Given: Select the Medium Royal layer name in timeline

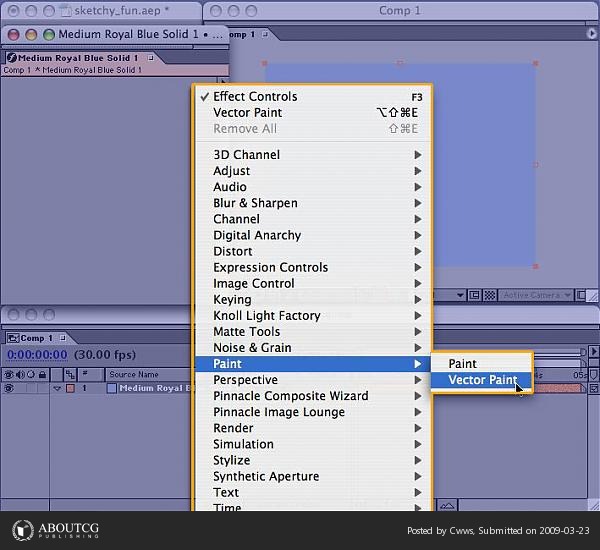Looking at the screenshot, I should [x=155, y=388].
